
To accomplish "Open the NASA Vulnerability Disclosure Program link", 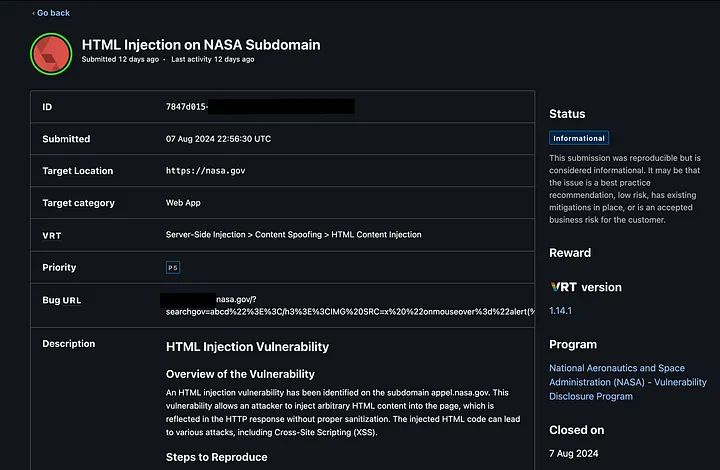I will [627, 382].
